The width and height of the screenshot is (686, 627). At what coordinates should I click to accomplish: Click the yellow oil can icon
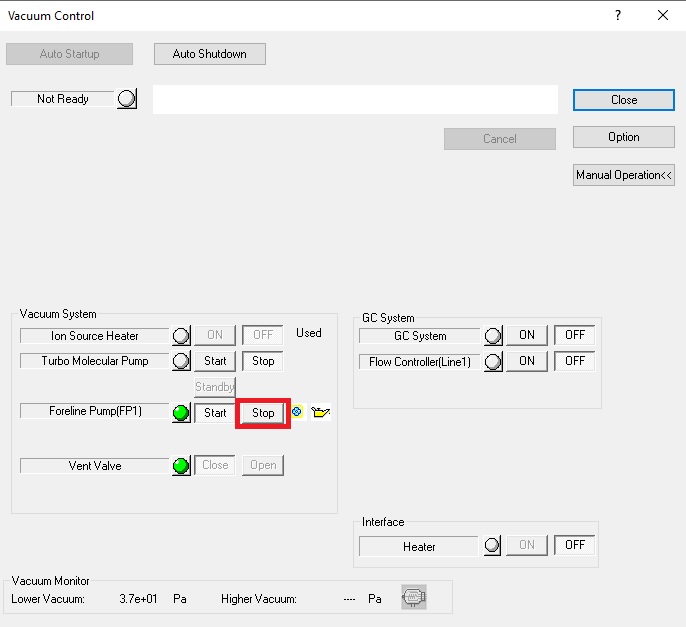(x=320, y=412)
